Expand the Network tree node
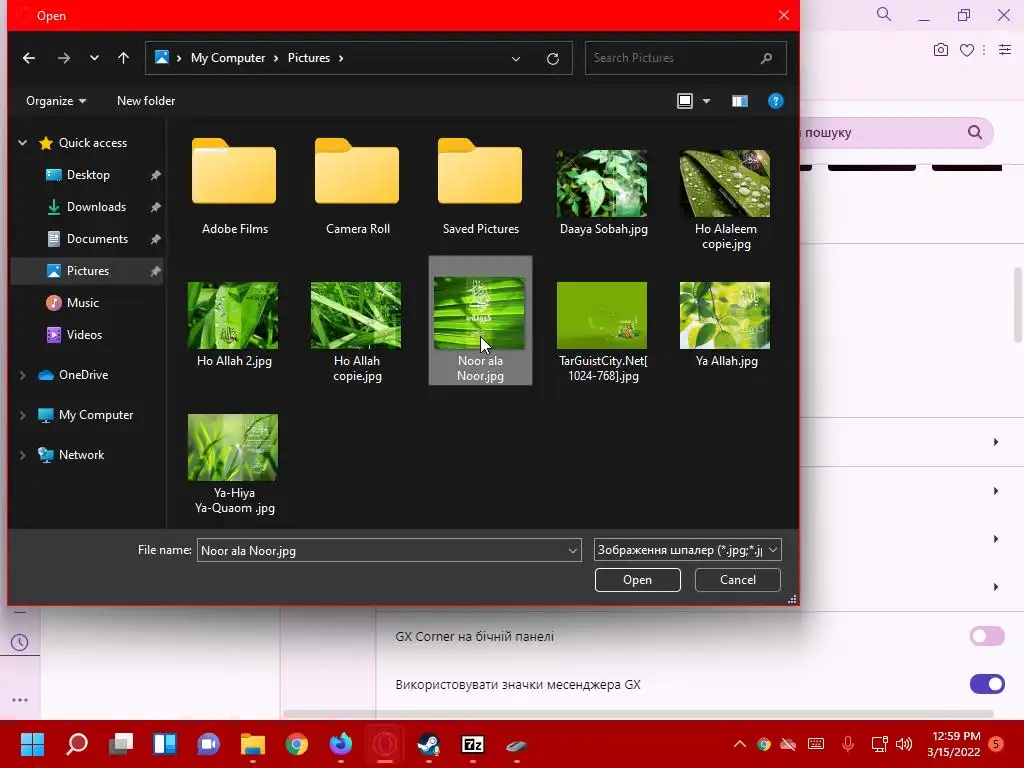Viewport: 1024px width, 768px height. [x=23, y=455]
